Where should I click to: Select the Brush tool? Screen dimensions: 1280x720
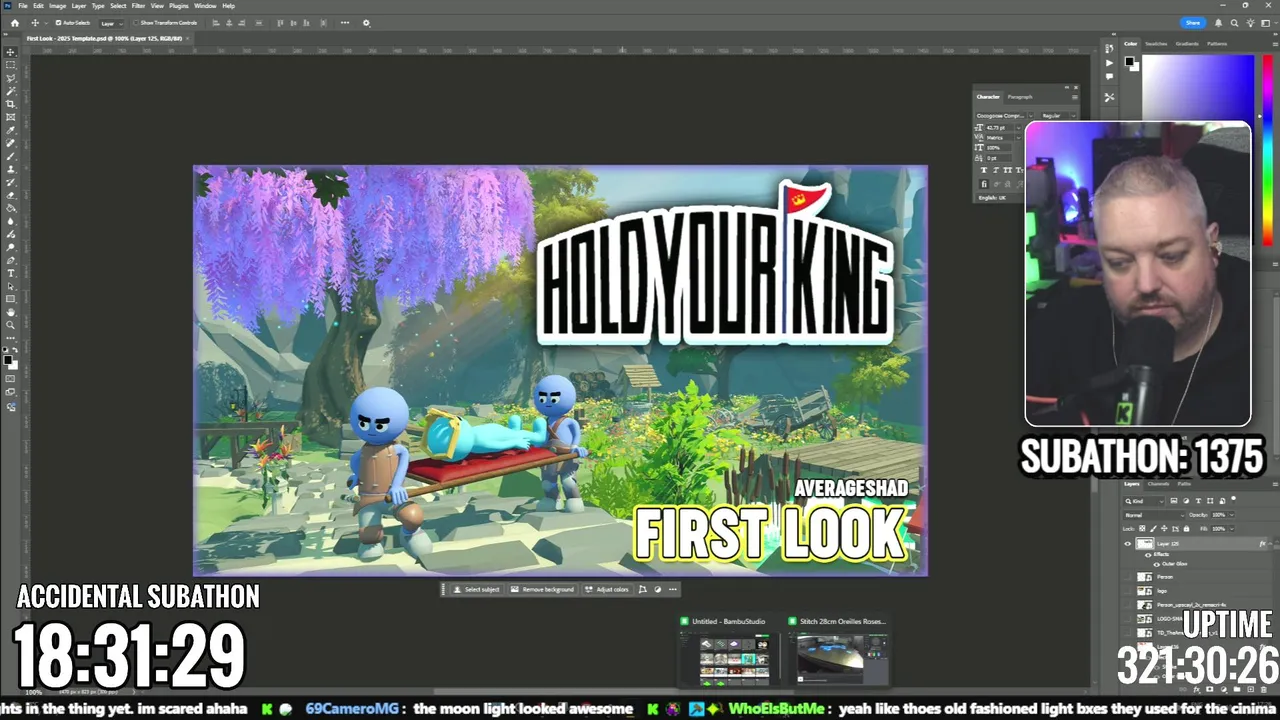11,156
